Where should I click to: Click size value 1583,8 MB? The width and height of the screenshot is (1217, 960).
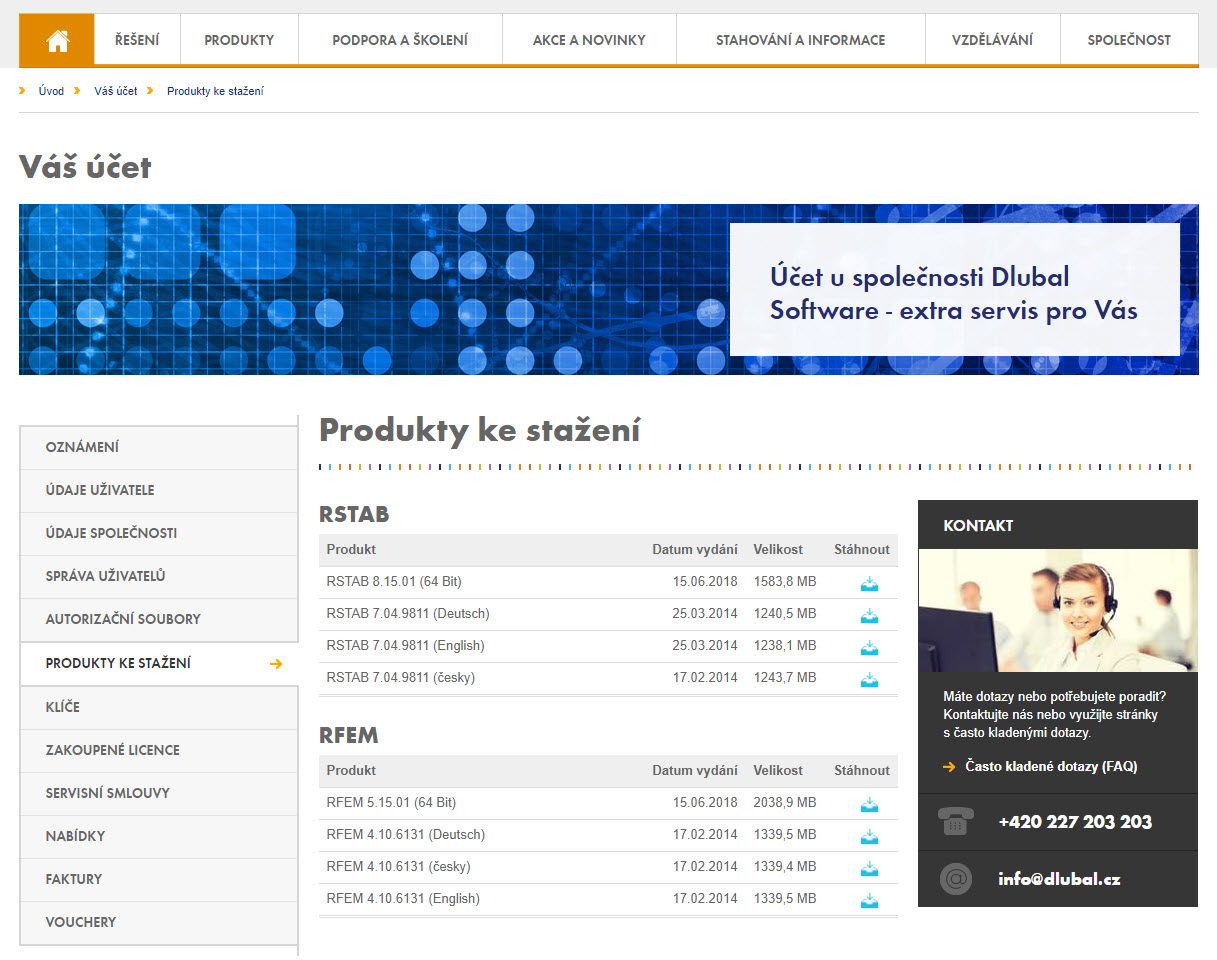coord(785,581)
